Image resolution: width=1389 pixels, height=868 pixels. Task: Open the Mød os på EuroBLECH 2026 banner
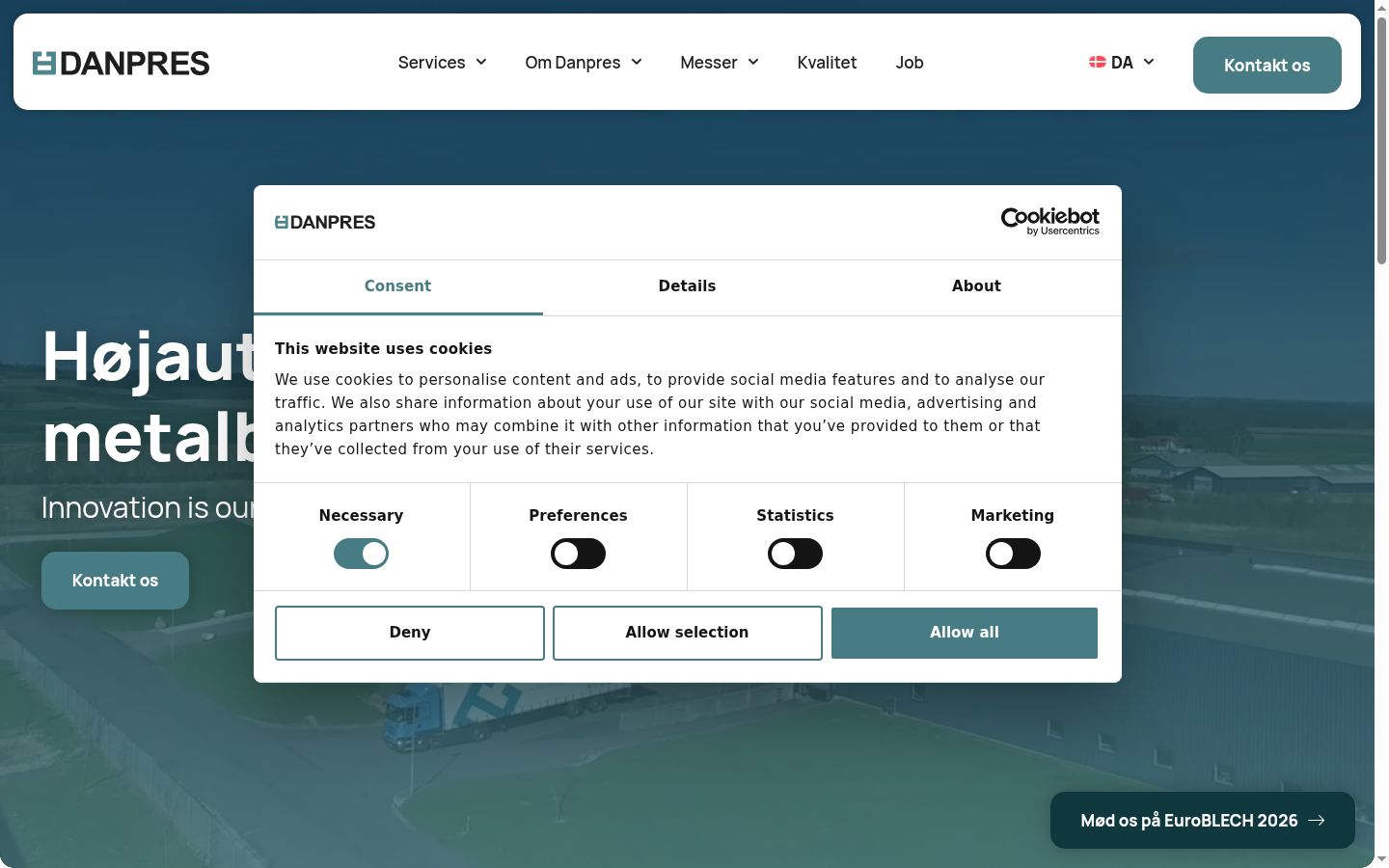[1203, 821]
